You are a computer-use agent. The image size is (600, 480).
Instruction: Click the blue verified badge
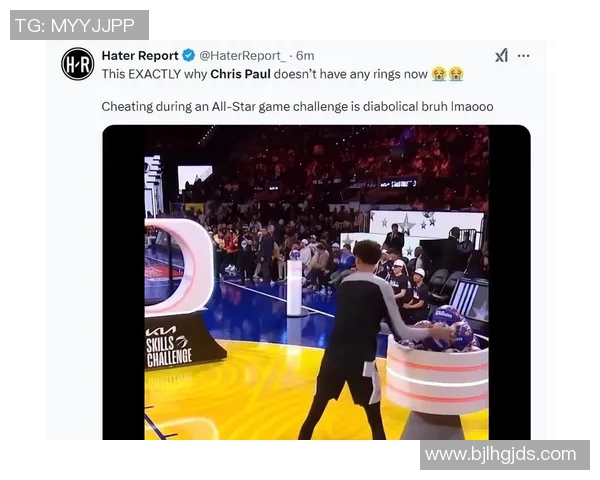[x=188, y=56]
